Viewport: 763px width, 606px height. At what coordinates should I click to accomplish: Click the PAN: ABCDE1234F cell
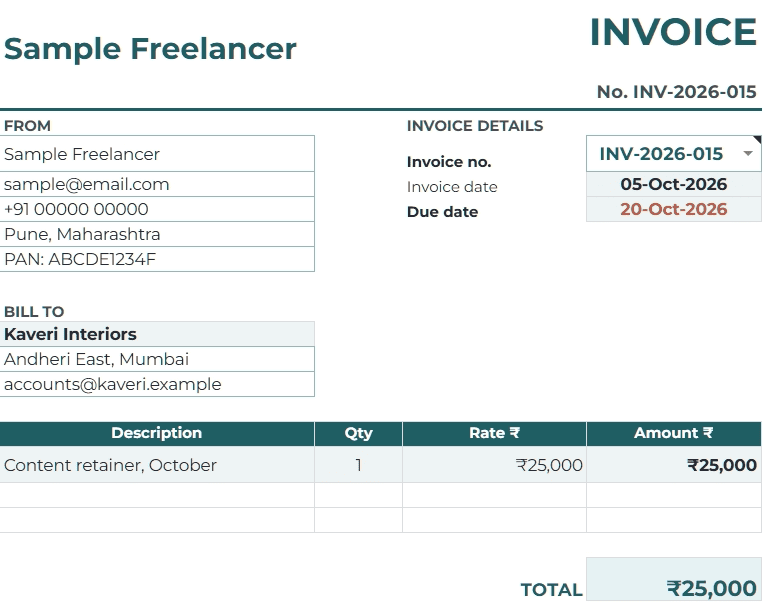(x=157, y=259)
